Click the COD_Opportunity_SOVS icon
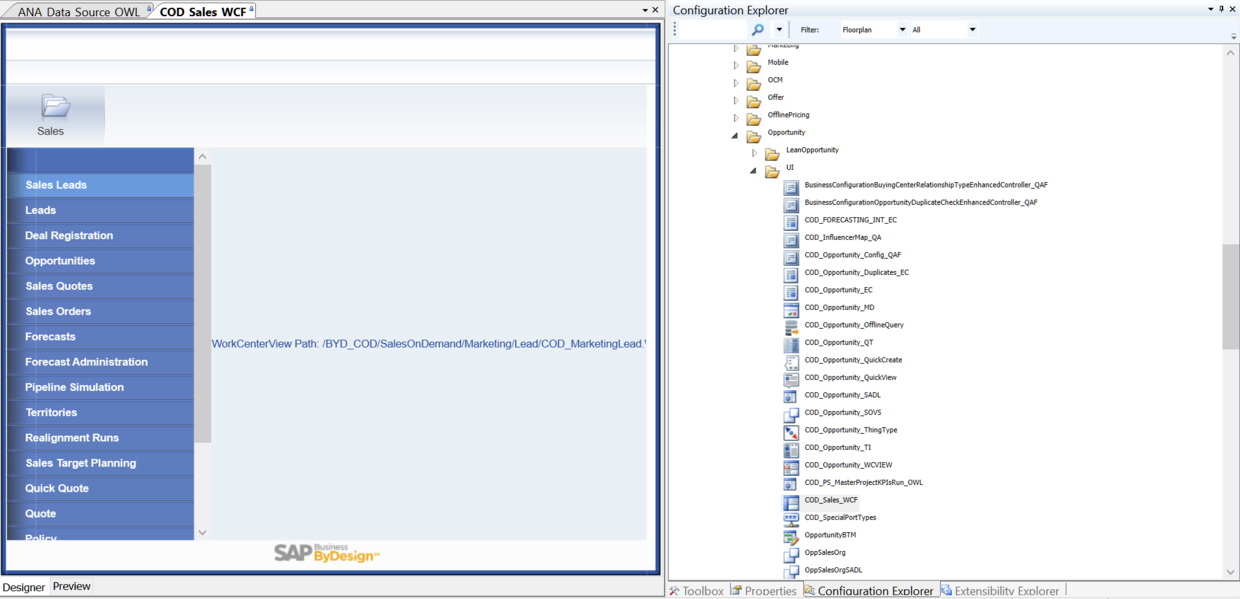The width and height of the screenshot is (1240, 599). pos(790,412)
